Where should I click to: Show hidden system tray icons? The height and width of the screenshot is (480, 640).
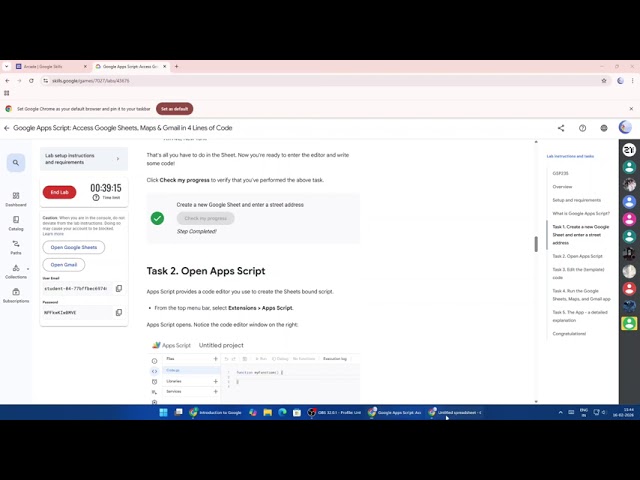coord(560,412)
